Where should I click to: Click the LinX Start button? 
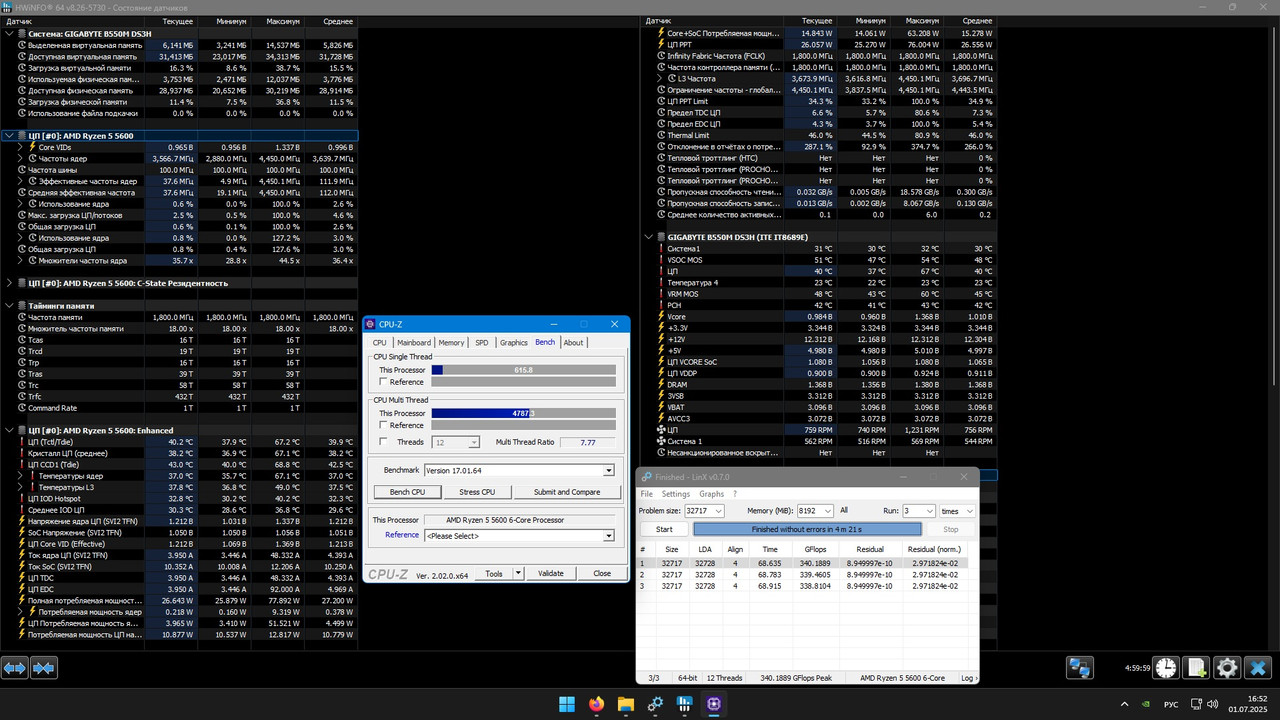click(664, 529)
